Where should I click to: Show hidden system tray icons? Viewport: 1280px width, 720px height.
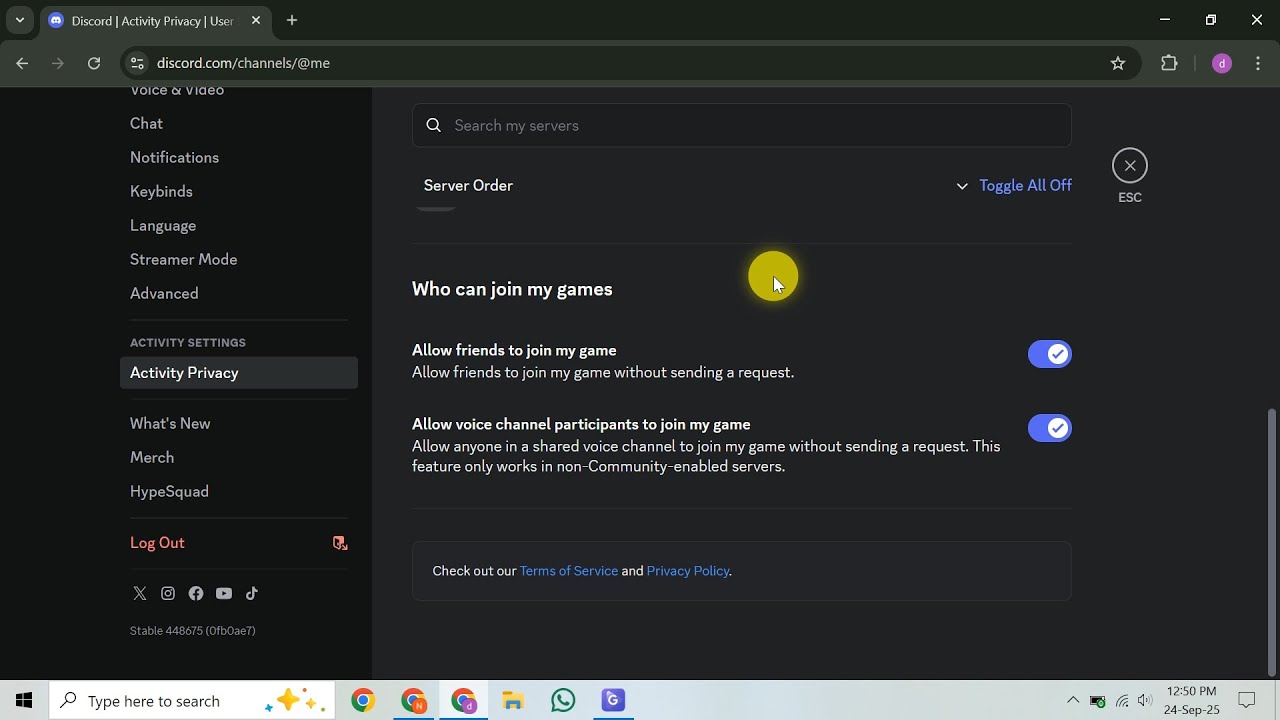click(x=1073, y=701)
